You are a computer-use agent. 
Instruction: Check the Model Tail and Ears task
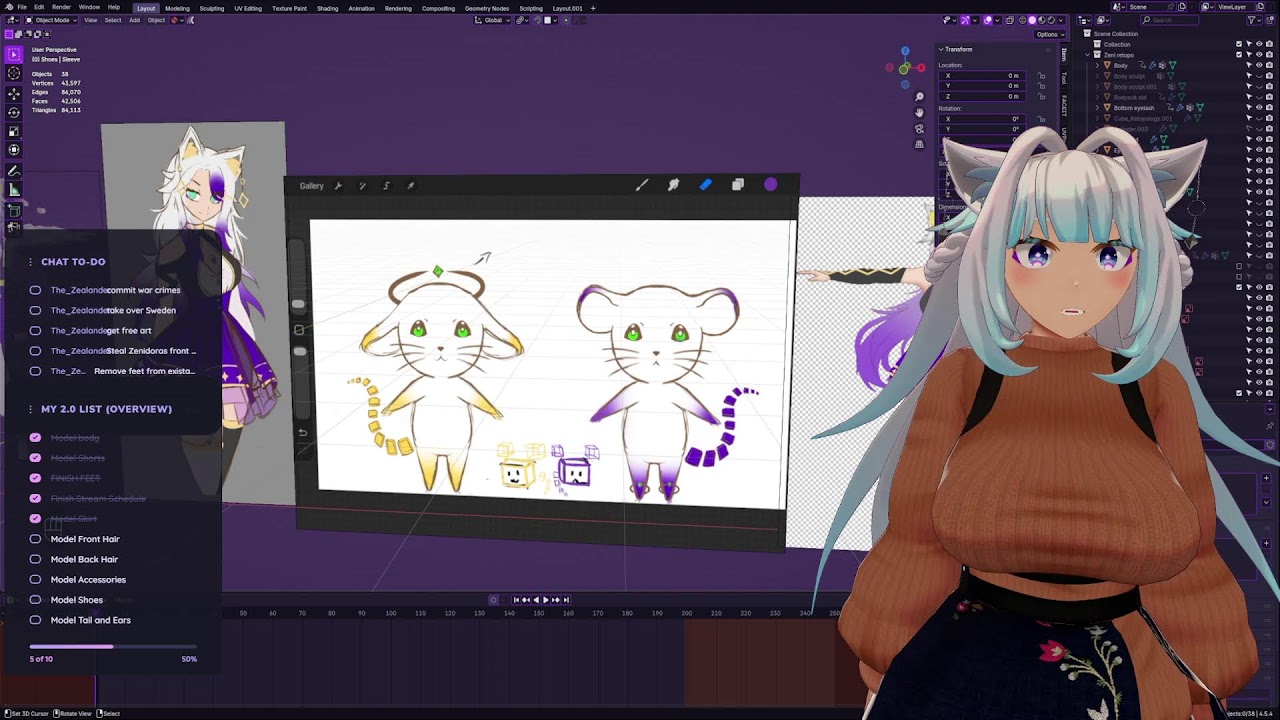pos(35,620)
